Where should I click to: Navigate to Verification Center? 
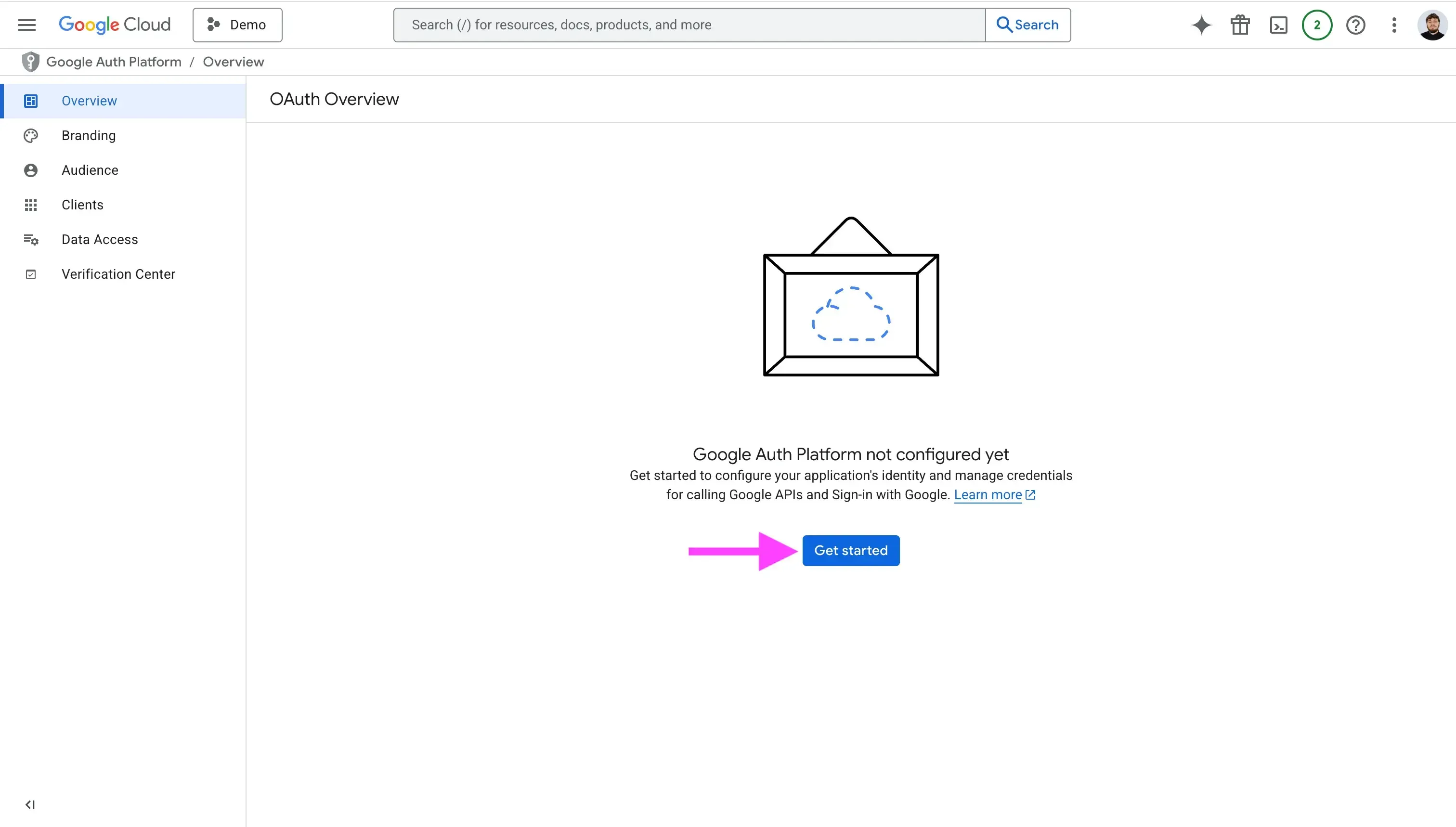coord(118,274)
